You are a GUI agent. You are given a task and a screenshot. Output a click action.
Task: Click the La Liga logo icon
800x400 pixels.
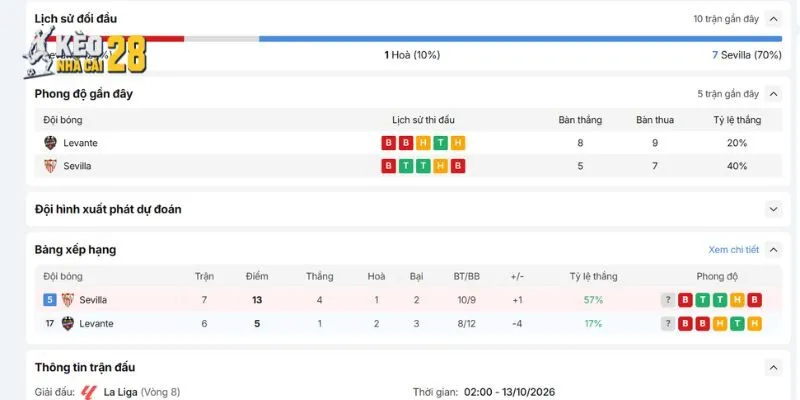(x=89, y=392)
